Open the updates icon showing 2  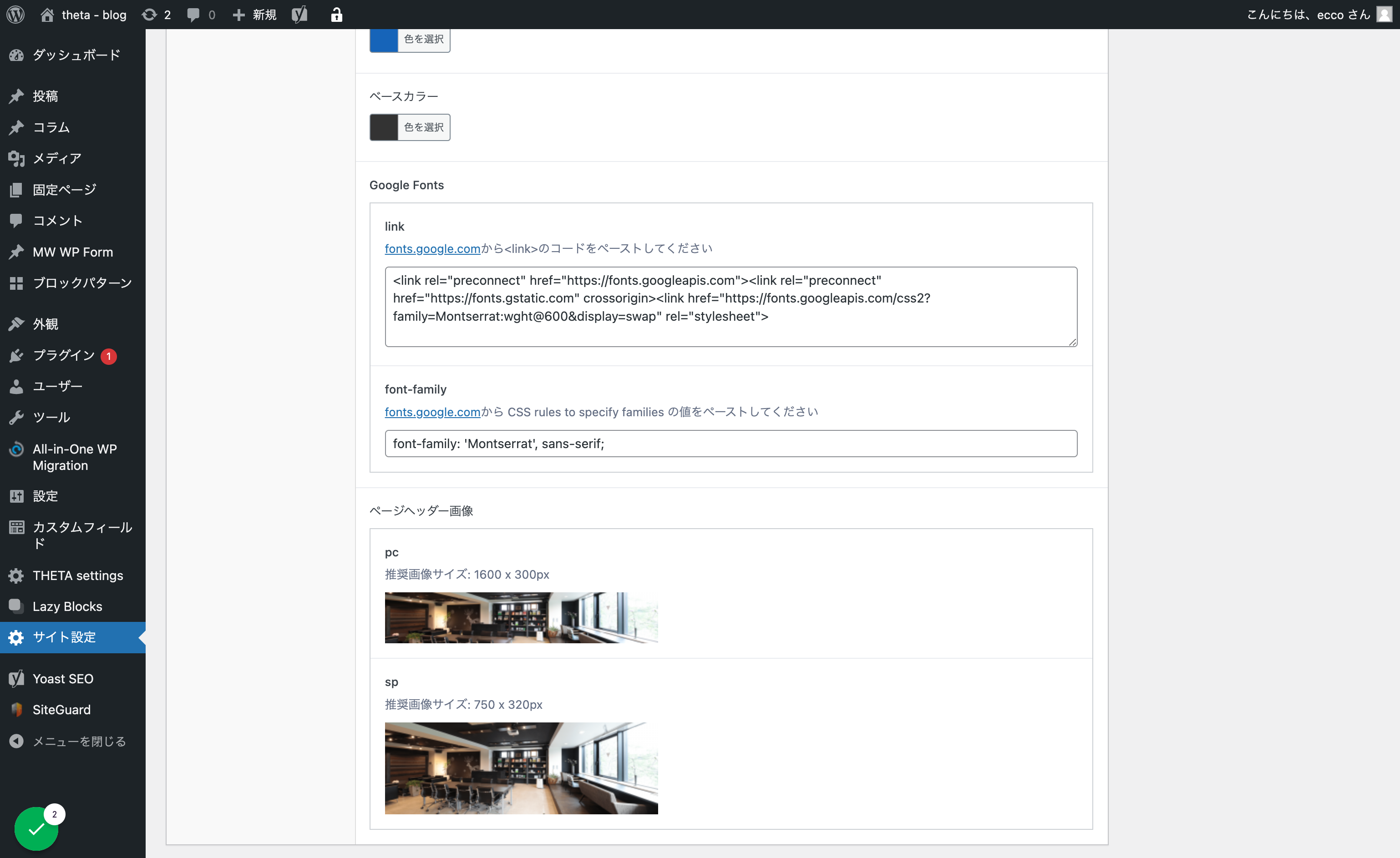[156, 15]
